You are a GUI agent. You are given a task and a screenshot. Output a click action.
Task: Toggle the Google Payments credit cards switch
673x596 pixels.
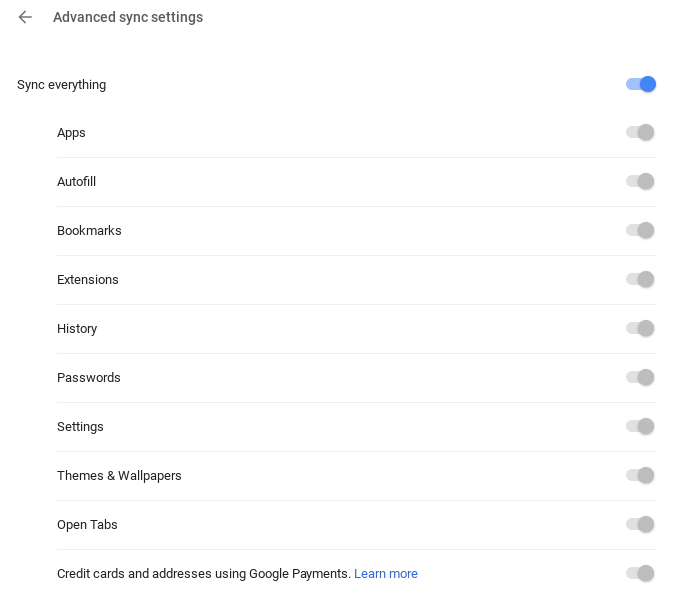(640, 573)
